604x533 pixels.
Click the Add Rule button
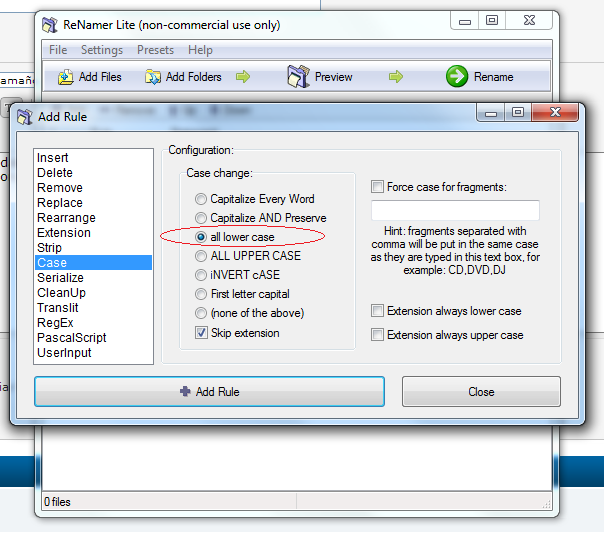tap(209, 392)
